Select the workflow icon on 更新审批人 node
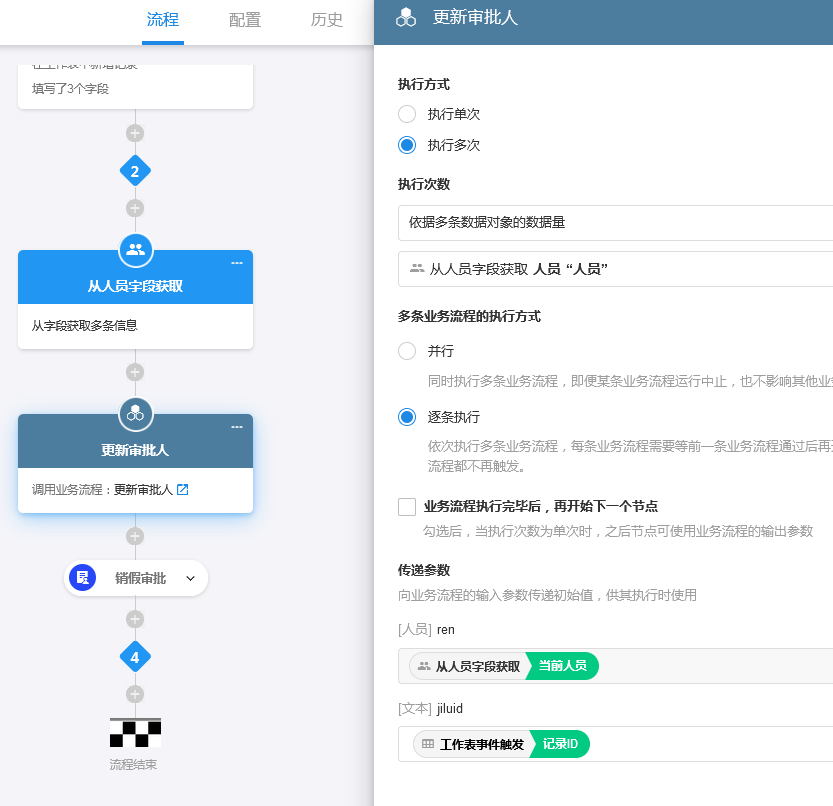Viewport: 833px width, 806px height. (135, 414)
